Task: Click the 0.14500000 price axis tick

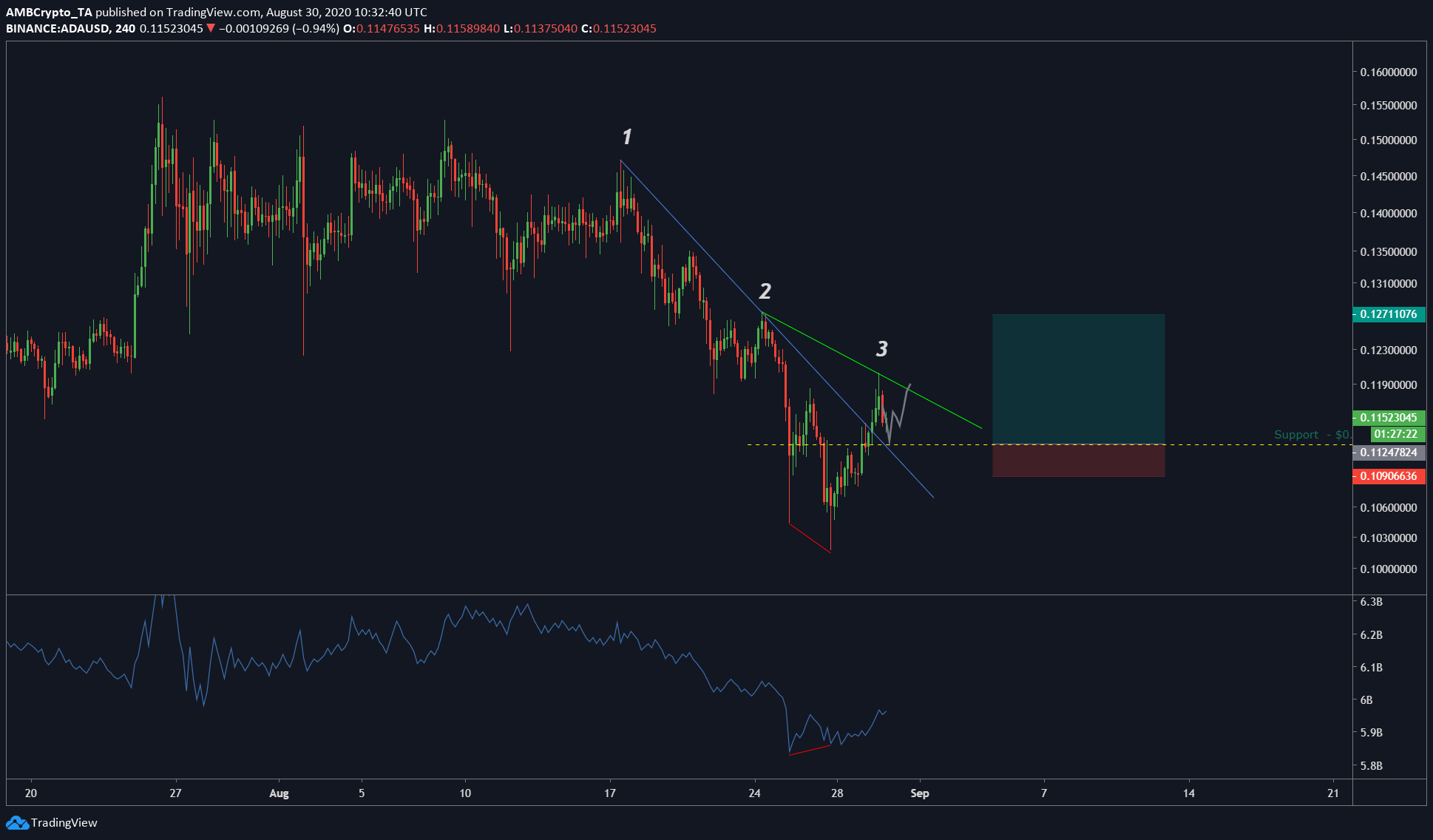Action: click(1389, 176)
